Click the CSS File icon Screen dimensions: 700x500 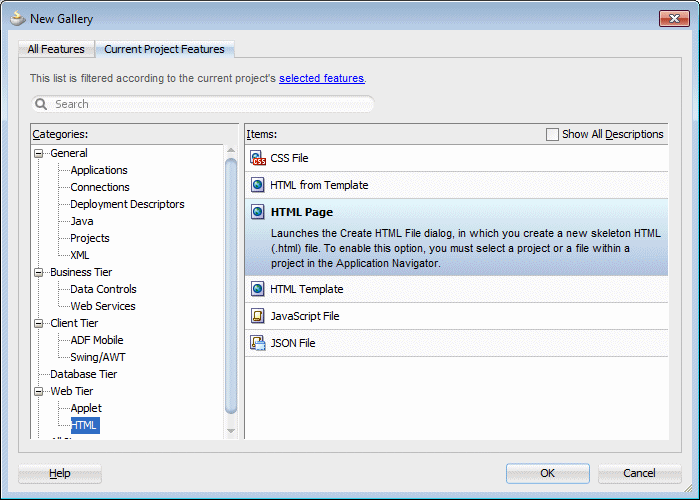tap(257, 158)
